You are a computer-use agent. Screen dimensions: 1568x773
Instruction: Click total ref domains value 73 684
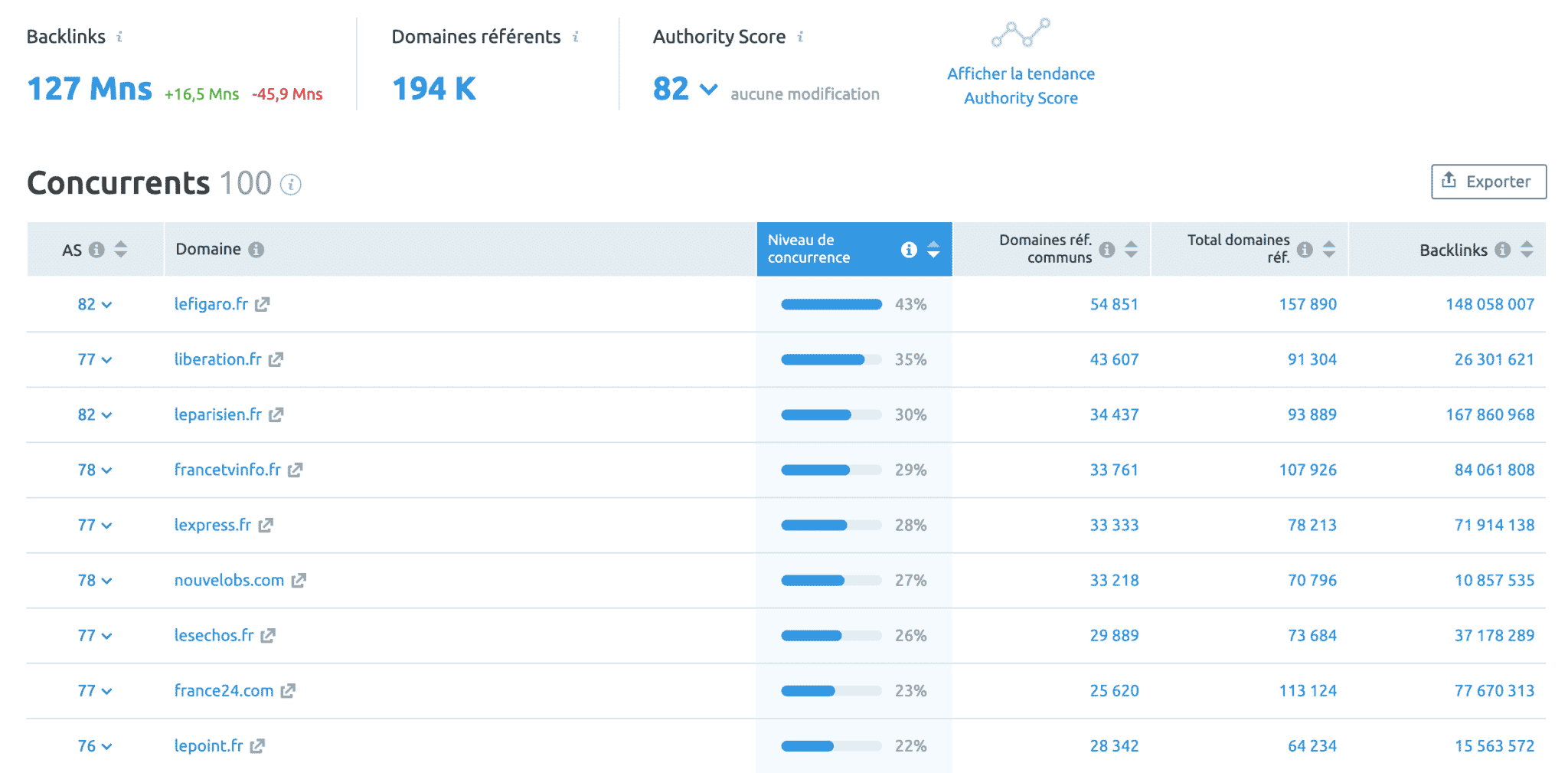1312,635
